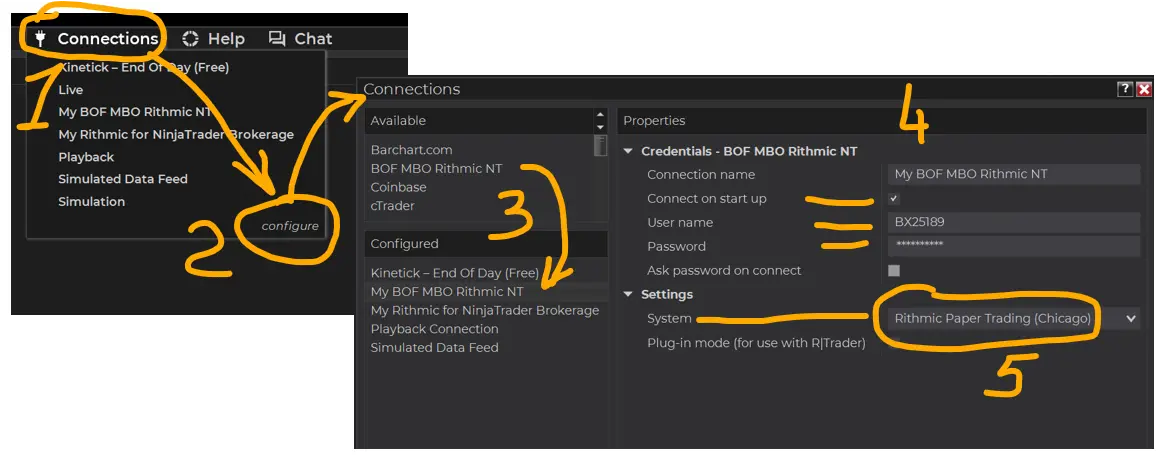Open the System dropdown Rithmic Paper Trading
1159x455 pixels.
click(x=1014, y=319)
